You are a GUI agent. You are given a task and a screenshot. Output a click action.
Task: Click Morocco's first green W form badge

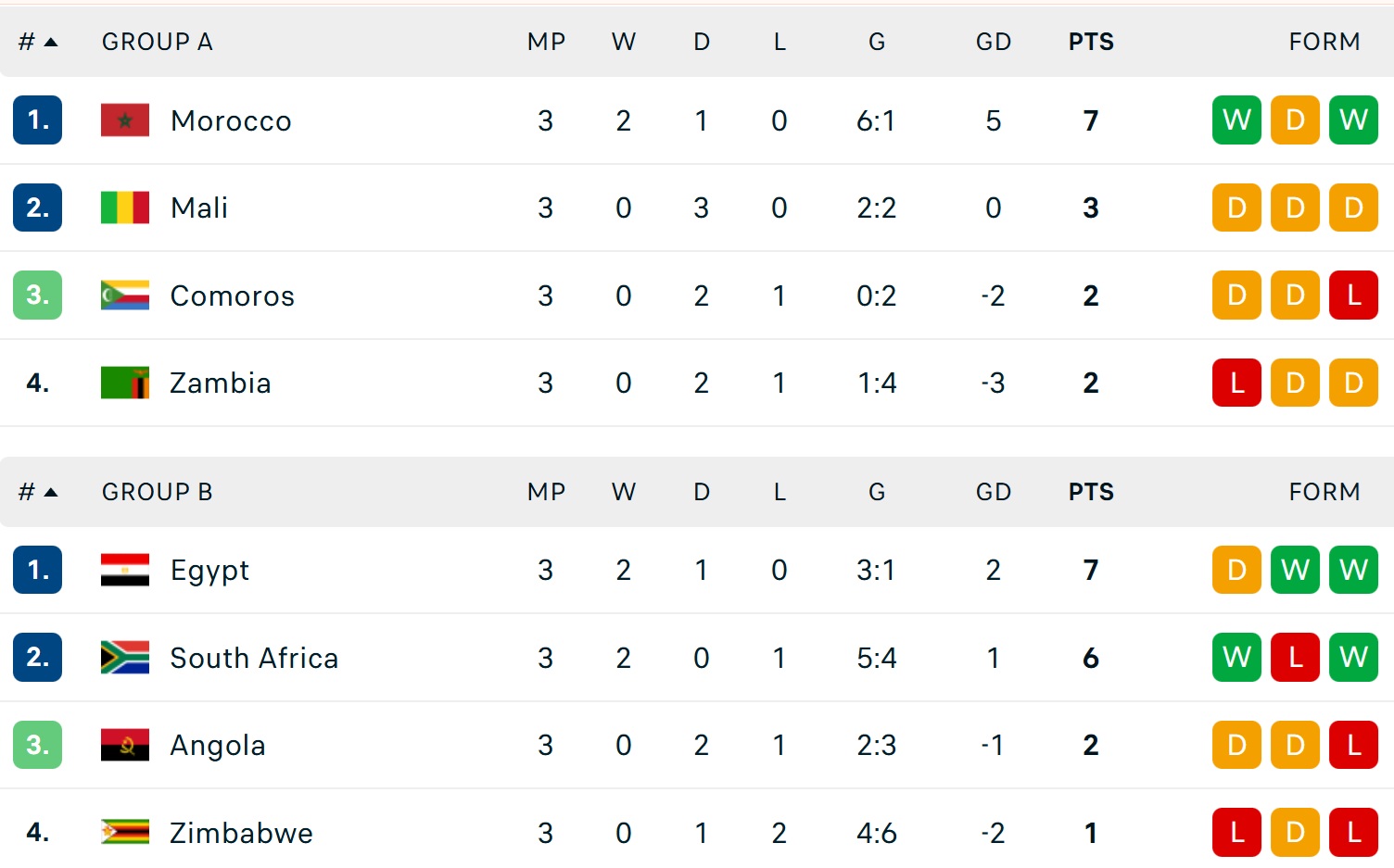pos(1236,120)
